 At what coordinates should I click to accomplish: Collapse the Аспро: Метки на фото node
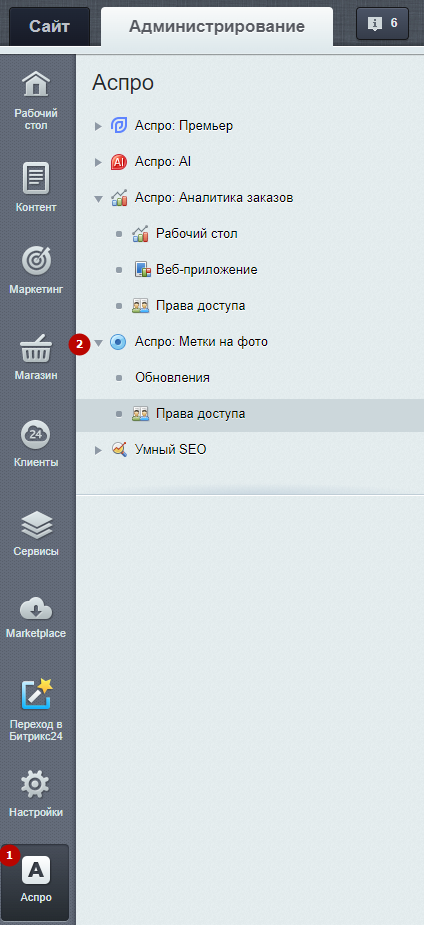tap(98, 342)
